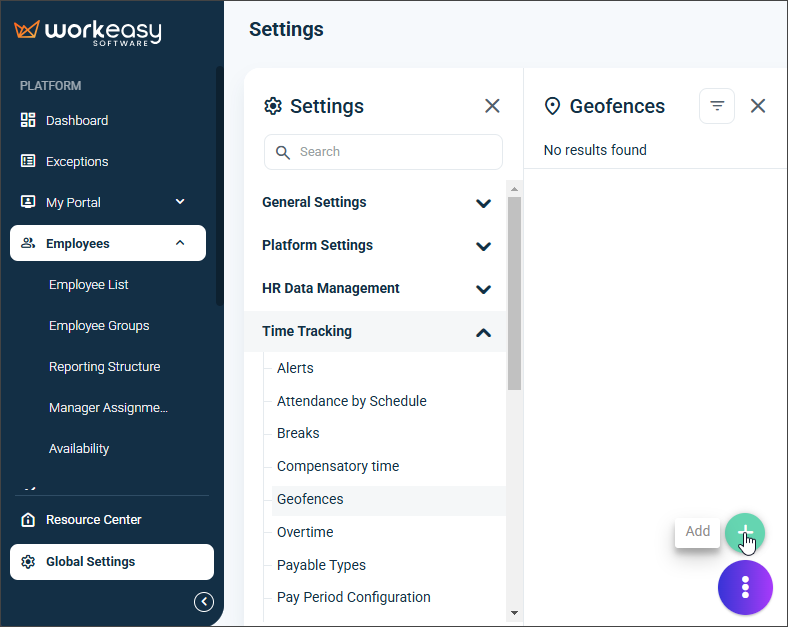This screenshot has height=627, width=788.
Task: Click the Resource Center house icon
Action: pos(28,519)
